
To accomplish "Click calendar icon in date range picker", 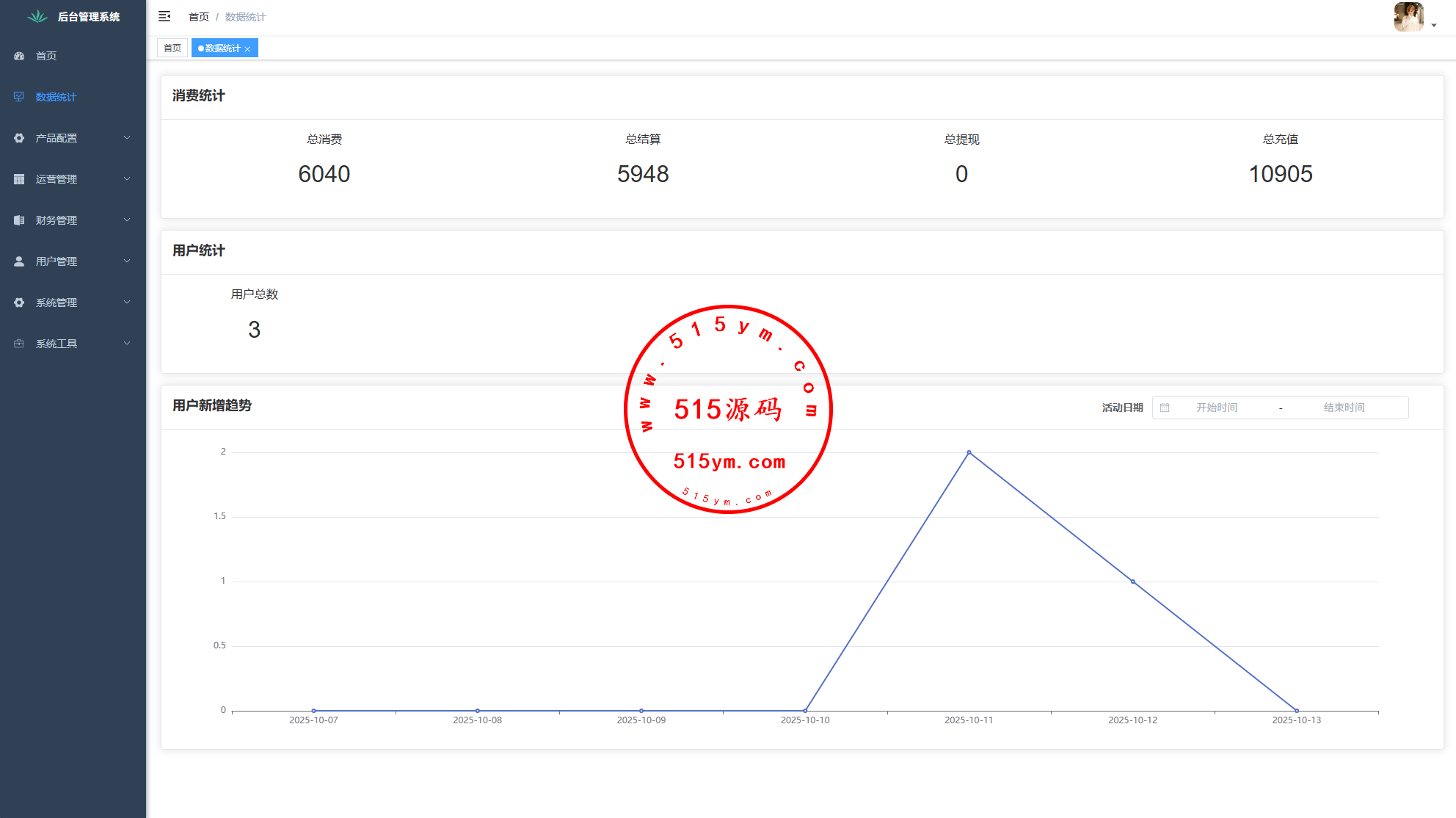I will [x=1165, y=408].
